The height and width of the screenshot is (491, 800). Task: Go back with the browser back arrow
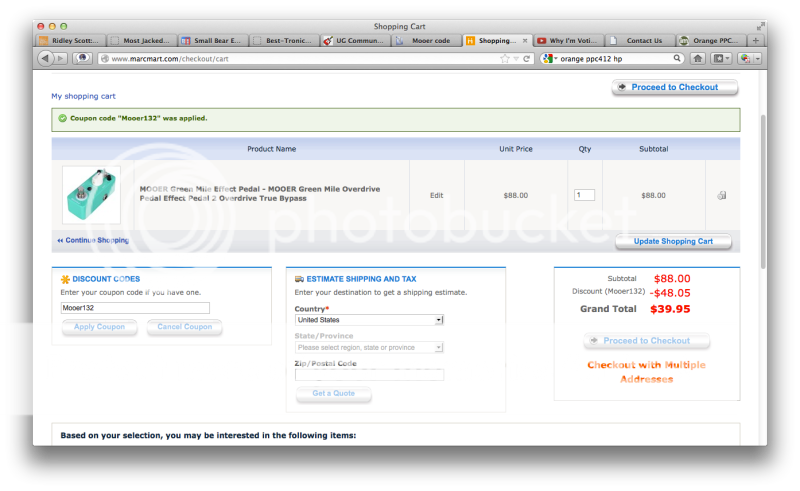[x=45, y=59]
